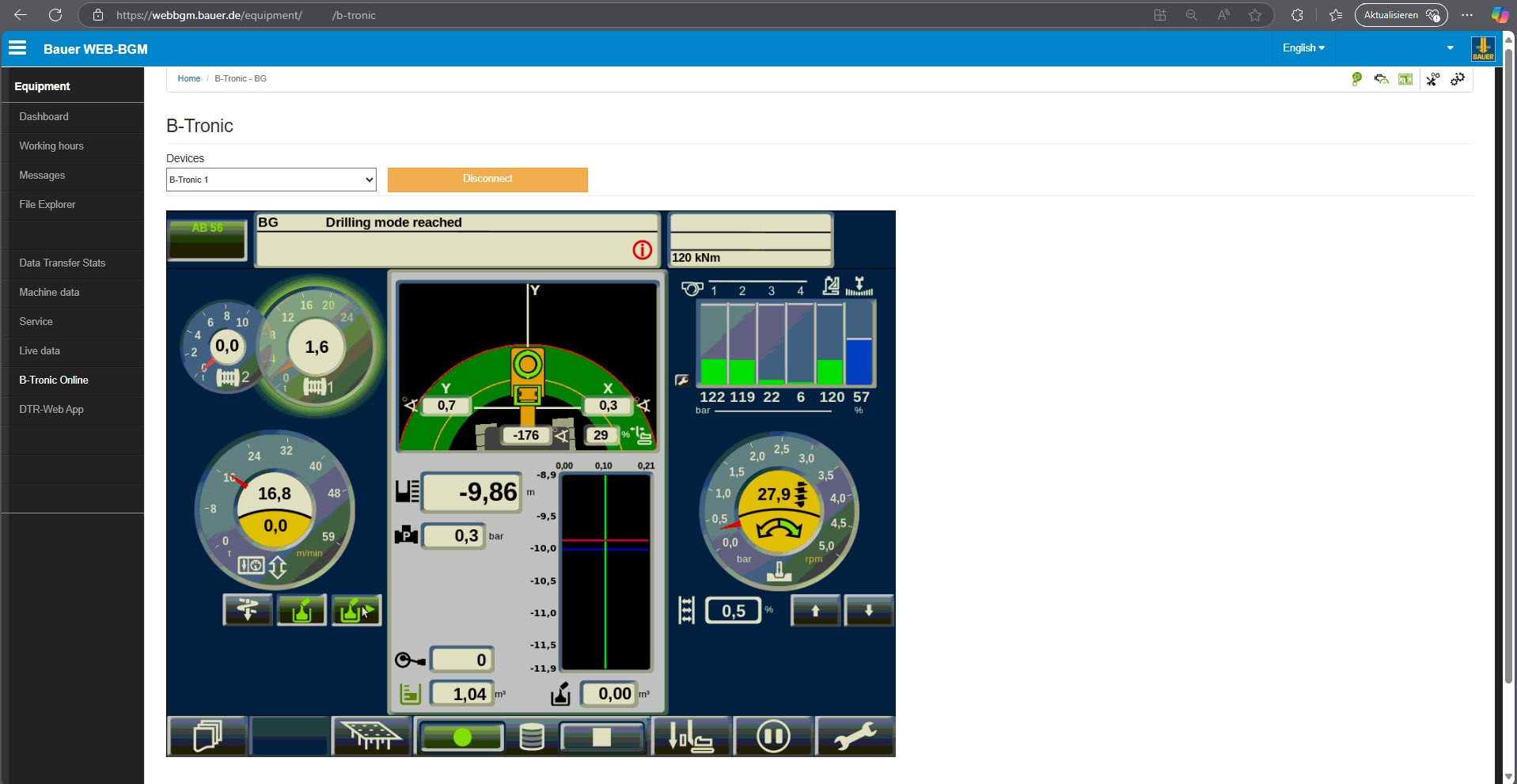Image resolution: width=1517 pixels, height=784 pixels.
Task: Click the Aktualisieren update button
Action: click(x=1401, y=15)
